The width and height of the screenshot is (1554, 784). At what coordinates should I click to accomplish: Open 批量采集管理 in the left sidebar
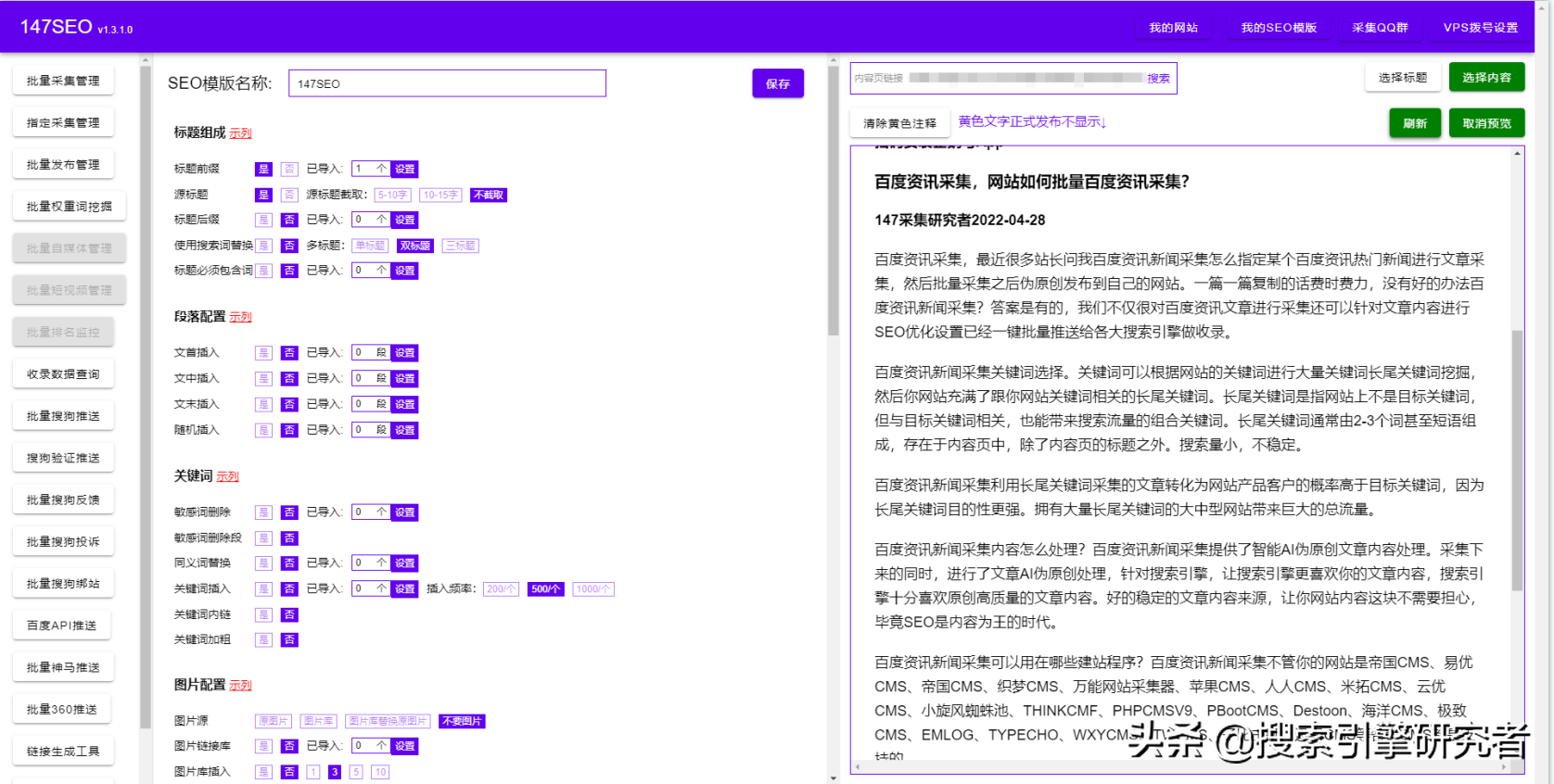[x=63, y=81]
